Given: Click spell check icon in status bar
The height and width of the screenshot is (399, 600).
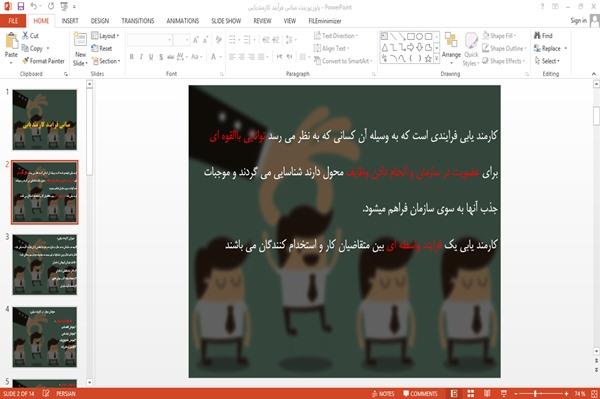Looking at the screenshot, I should [46, 394].
